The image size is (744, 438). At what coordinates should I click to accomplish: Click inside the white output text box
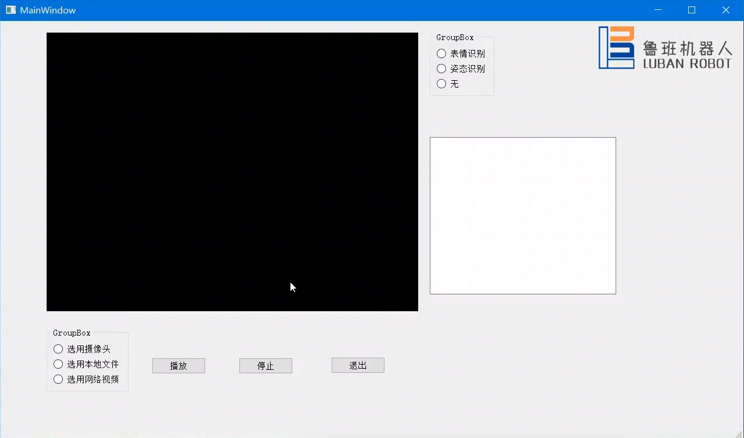[x=523, y=216]
